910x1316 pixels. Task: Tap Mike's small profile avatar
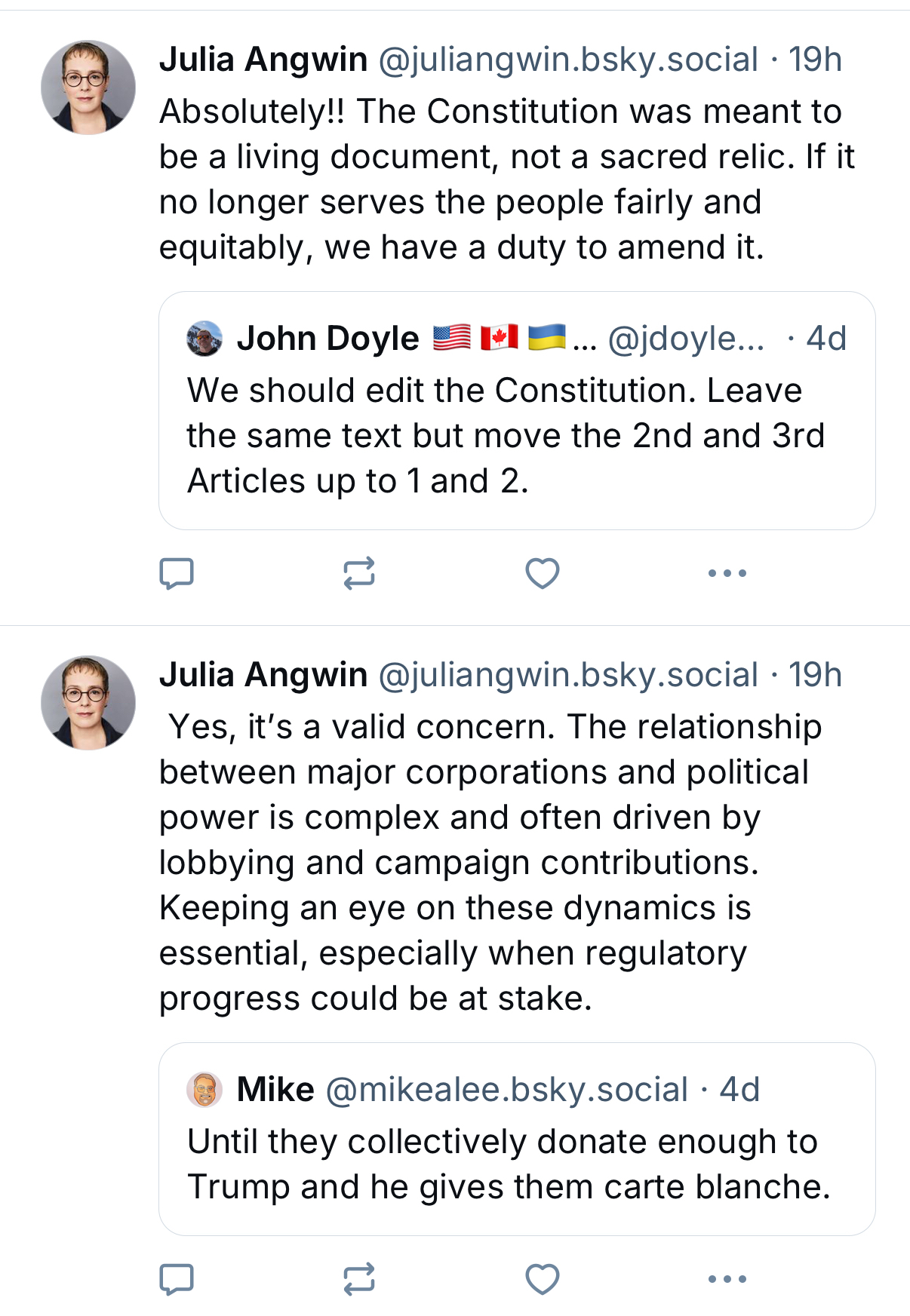click(x=204, y=1090)
